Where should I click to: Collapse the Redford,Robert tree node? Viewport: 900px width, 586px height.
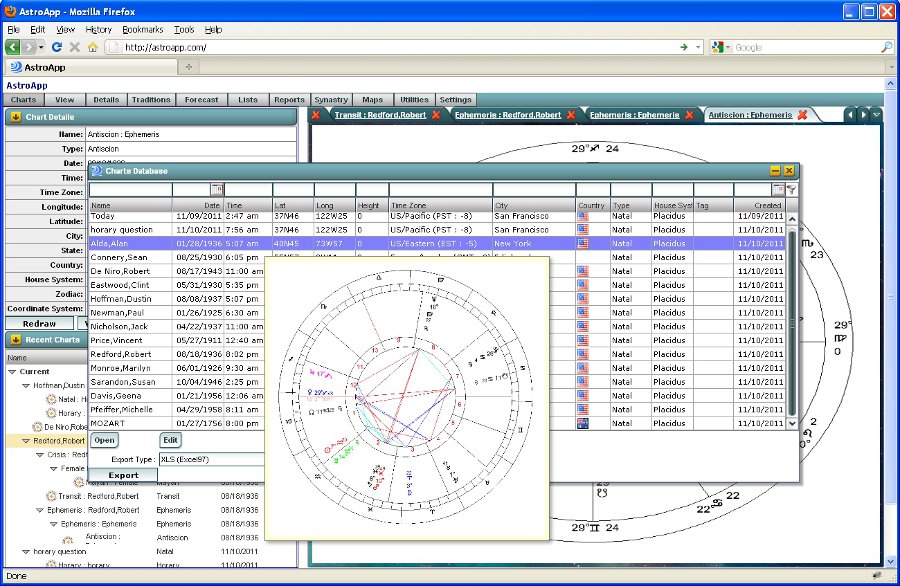(27, 440)
